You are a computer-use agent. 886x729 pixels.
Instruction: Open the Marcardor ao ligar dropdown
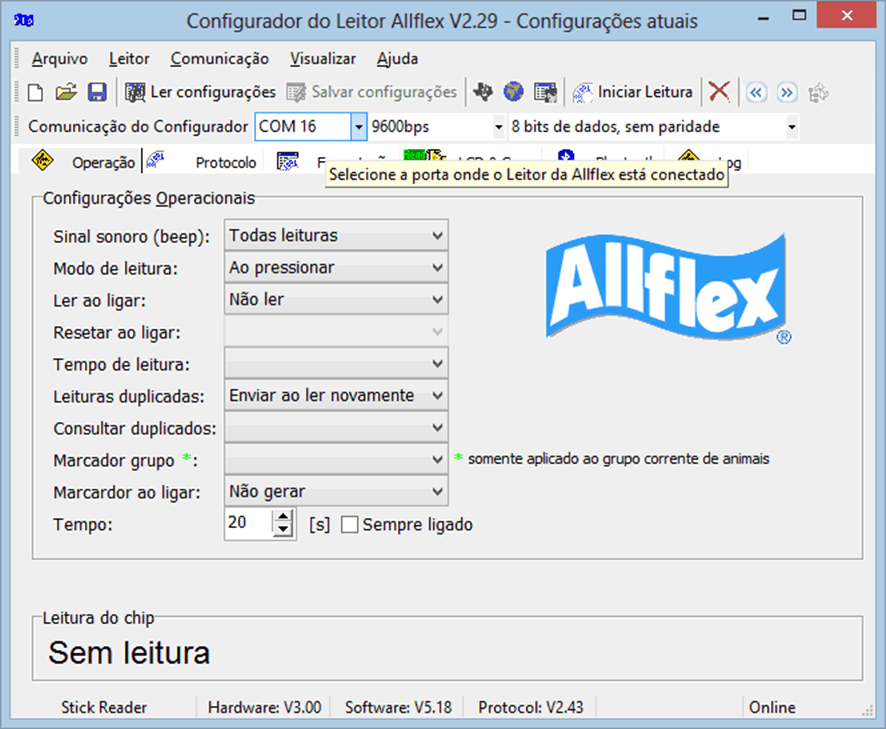click(x=336, y=492)
